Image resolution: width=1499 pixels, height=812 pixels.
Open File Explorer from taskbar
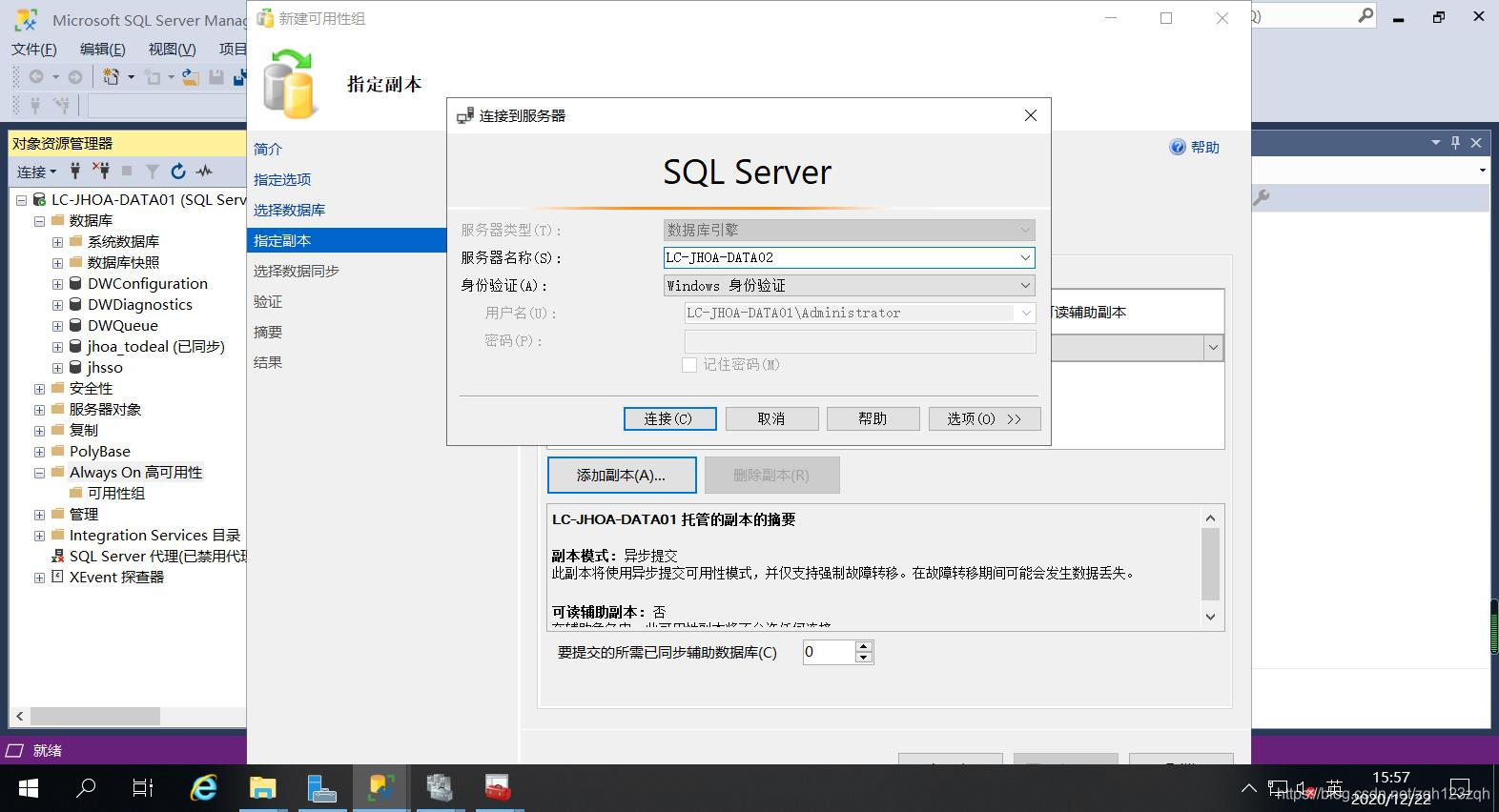pos(262,788)
